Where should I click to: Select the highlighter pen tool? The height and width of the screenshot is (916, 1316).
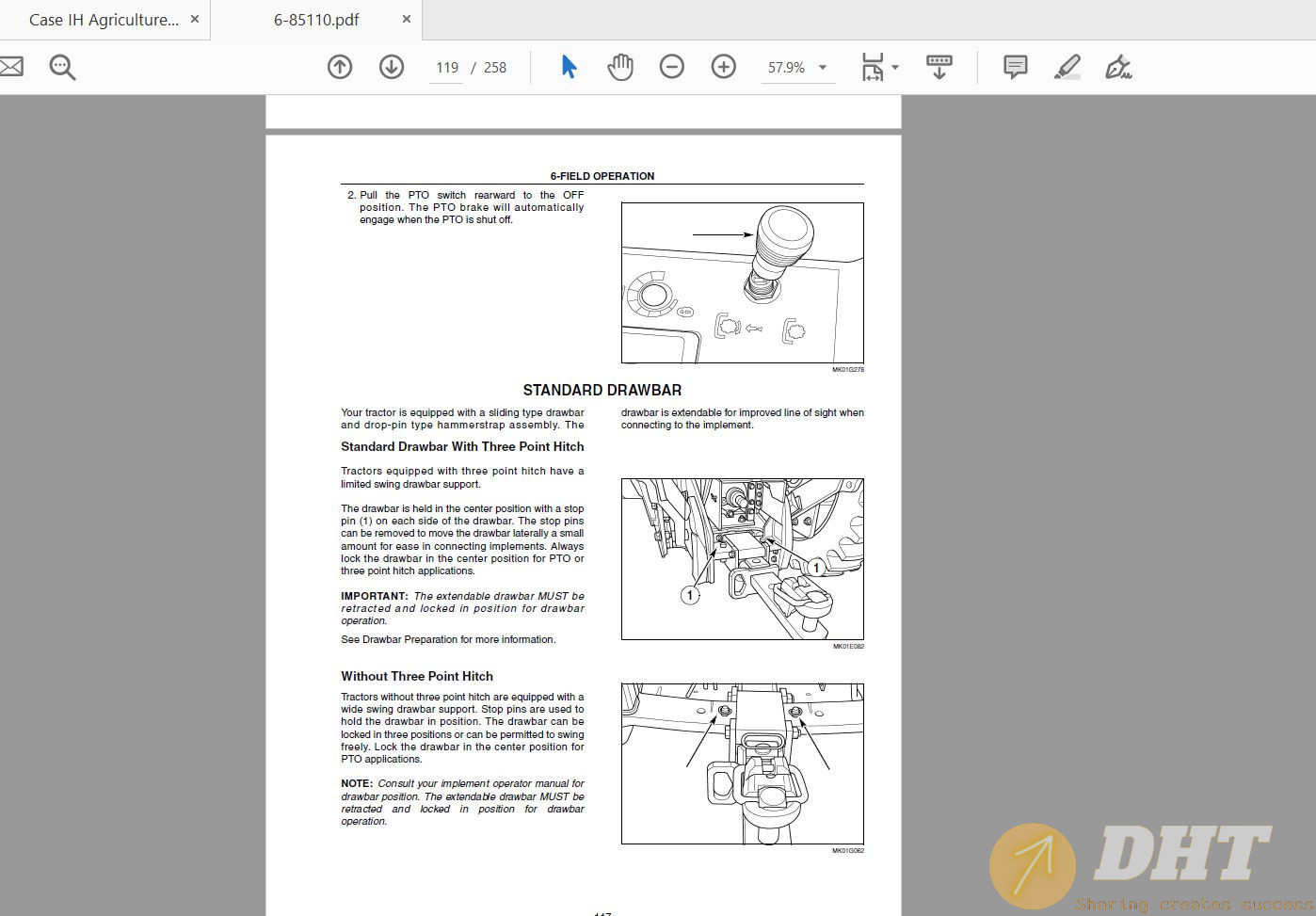tap(1067, 67)
